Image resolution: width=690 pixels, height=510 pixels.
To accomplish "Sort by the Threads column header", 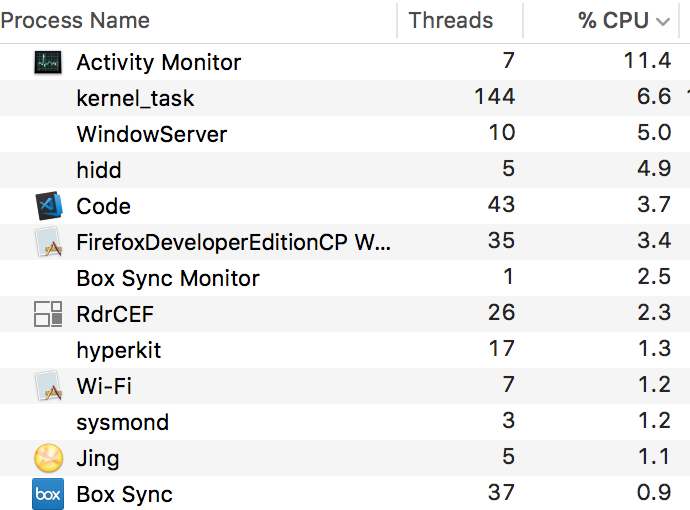I will (451, 20).
